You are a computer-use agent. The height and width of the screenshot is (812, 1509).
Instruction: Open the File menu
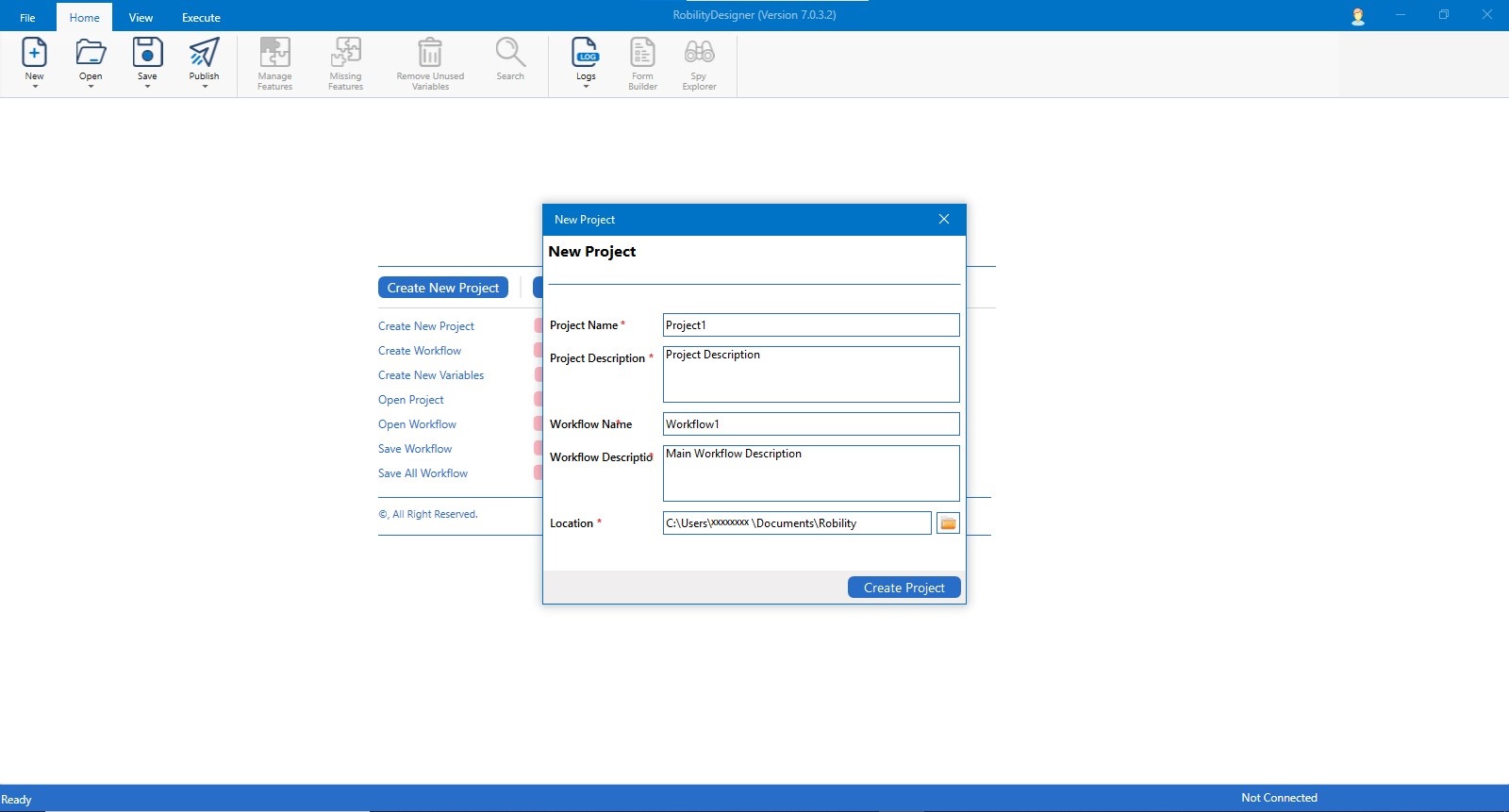click(x=27, y=18)
